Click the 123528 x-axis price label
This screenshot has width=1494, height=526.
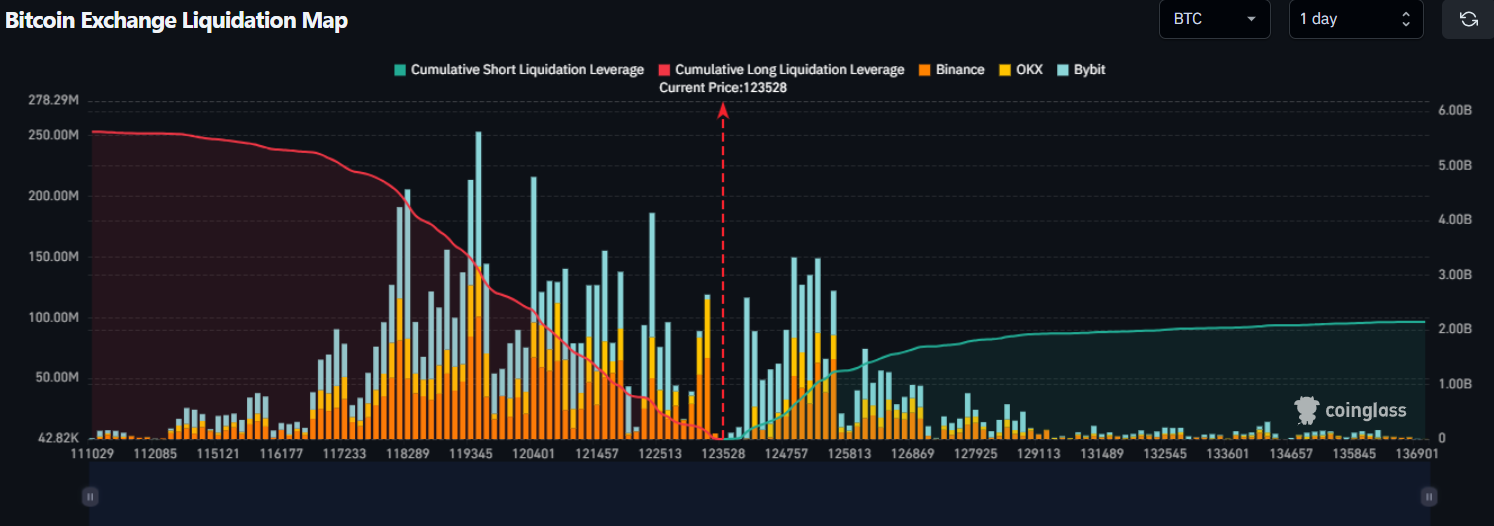pos(723,453)
